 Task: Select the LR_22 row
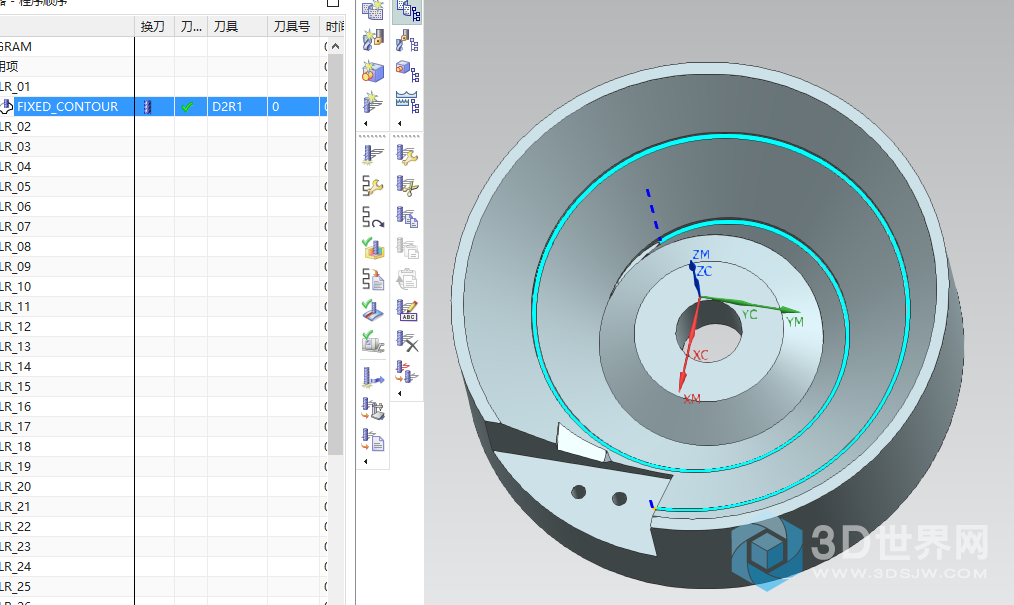point(163,527)
